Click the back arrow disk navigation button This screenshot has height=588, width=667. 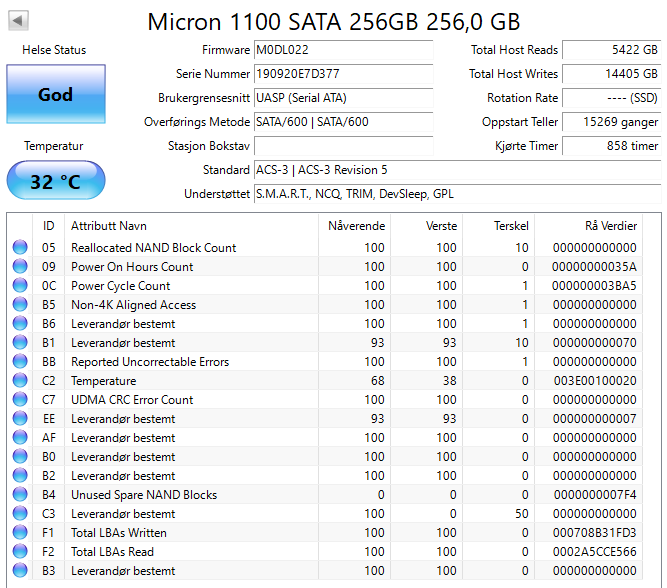pyautogui.click(x=18, y=20)
